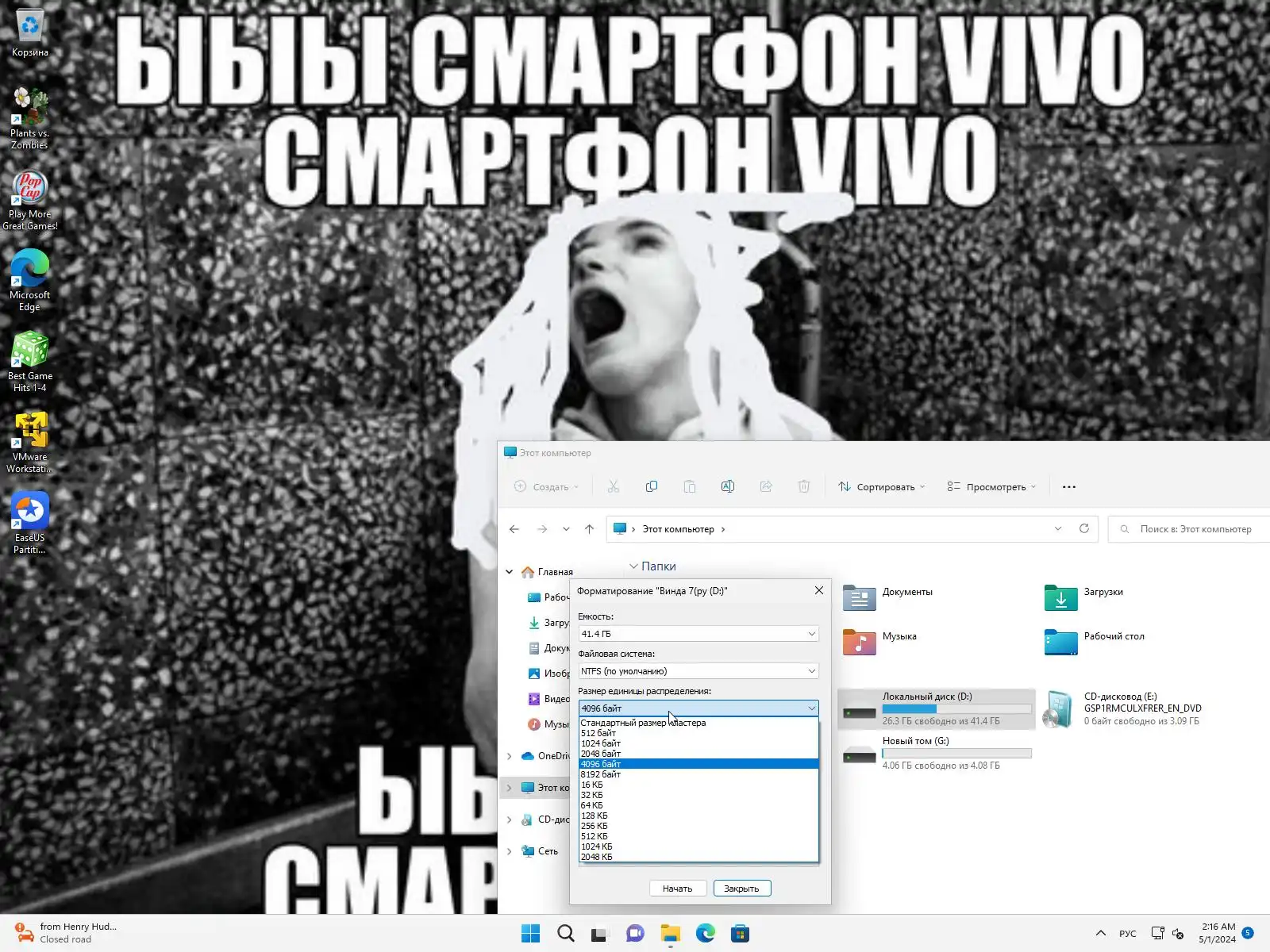Open address bar history dropdown chevron
The image size is (1270, 952).
click(x=1058, y=528)
